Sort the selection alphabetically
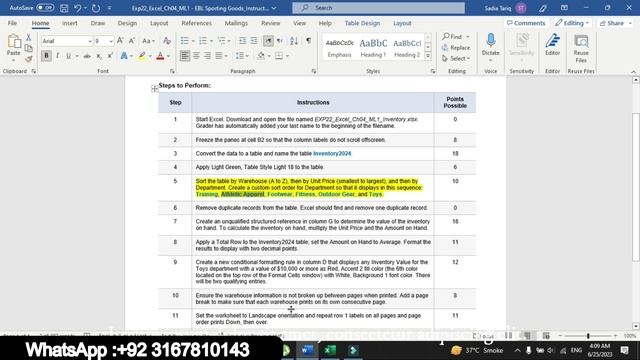Viewport: 640px width, 360px height. point(294,41)
